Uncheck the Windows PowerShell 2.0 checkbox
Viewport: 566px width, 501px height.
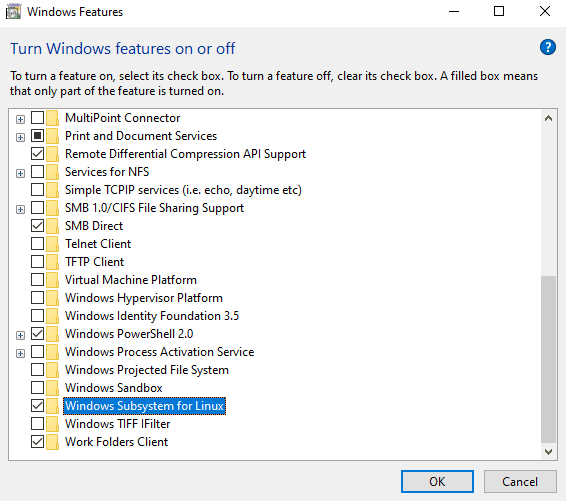[x=38, y=334]
